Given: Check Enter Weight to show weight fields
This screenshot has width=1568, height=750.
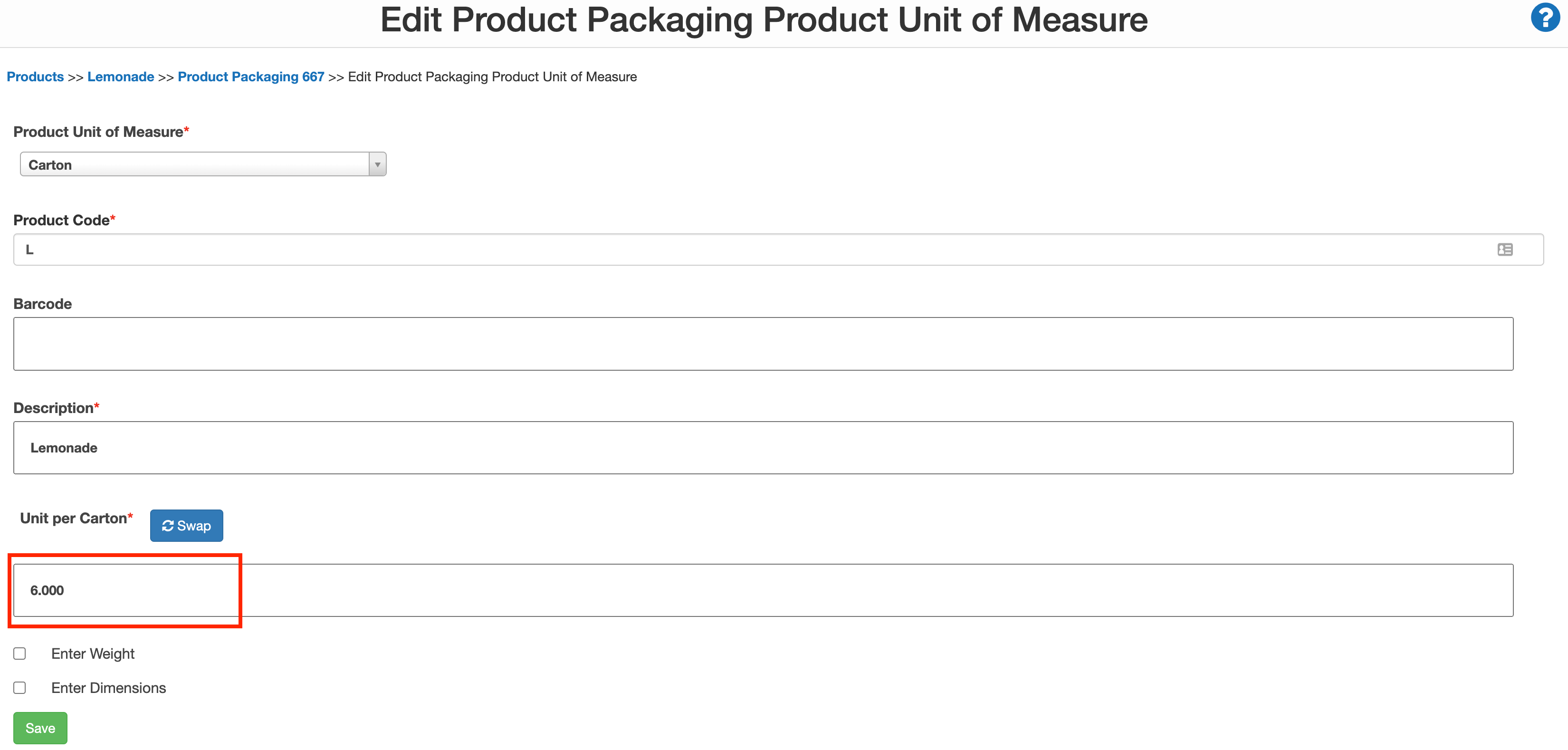Looking at the screenshot, I should pyautogui.click(x=19, y=653).
